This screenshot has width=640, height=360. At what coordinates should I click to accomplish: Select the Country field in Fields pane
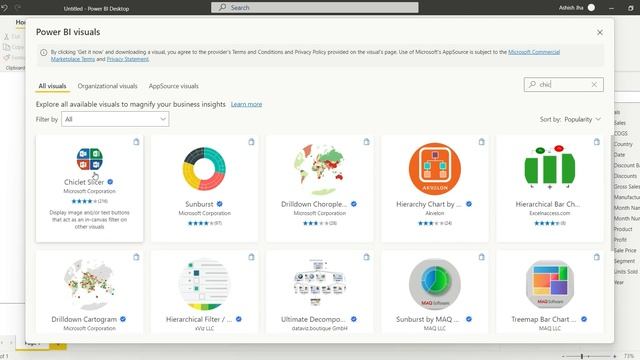[x=623, y=144]
